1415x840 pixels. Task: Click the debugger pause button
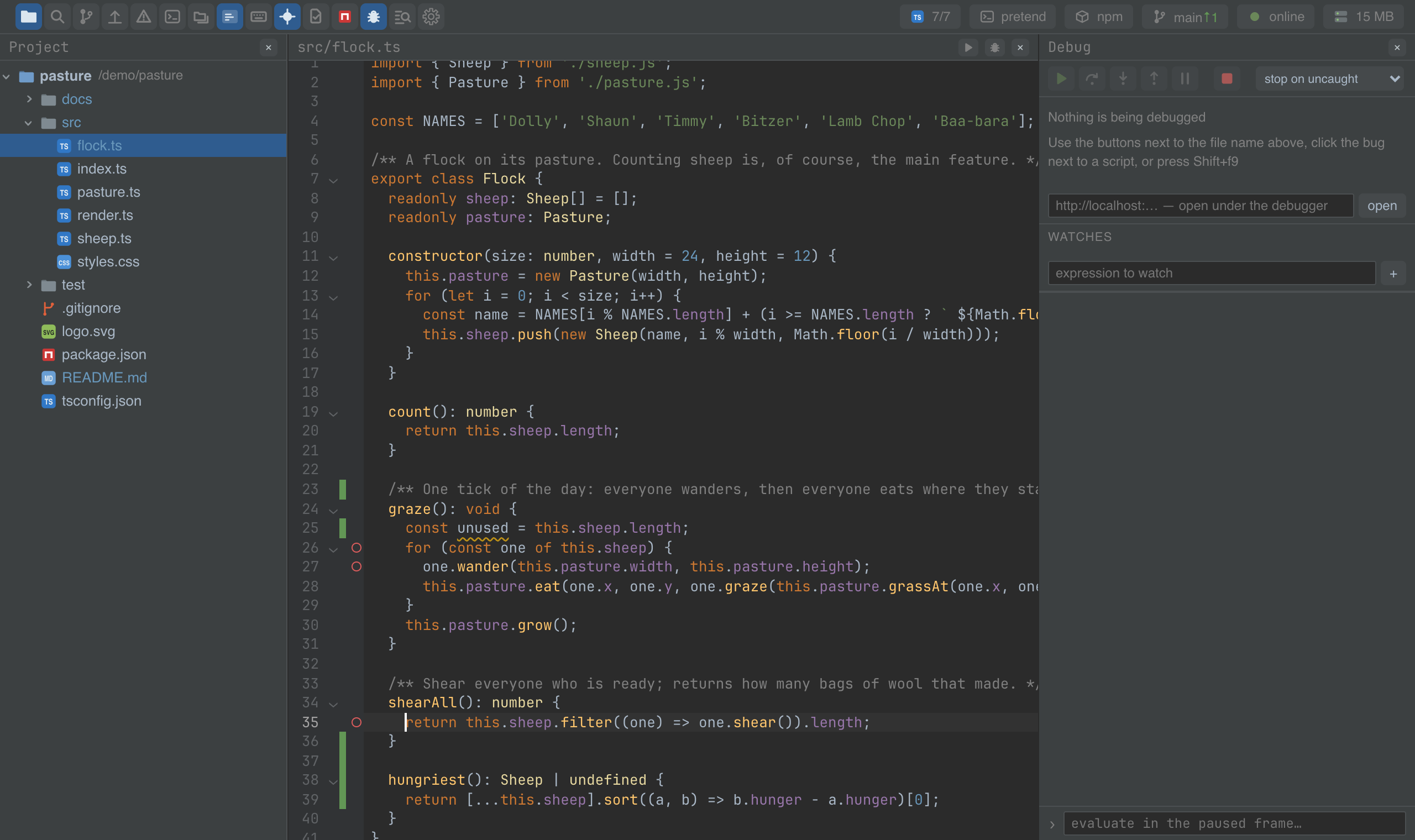coord(1185,78)
